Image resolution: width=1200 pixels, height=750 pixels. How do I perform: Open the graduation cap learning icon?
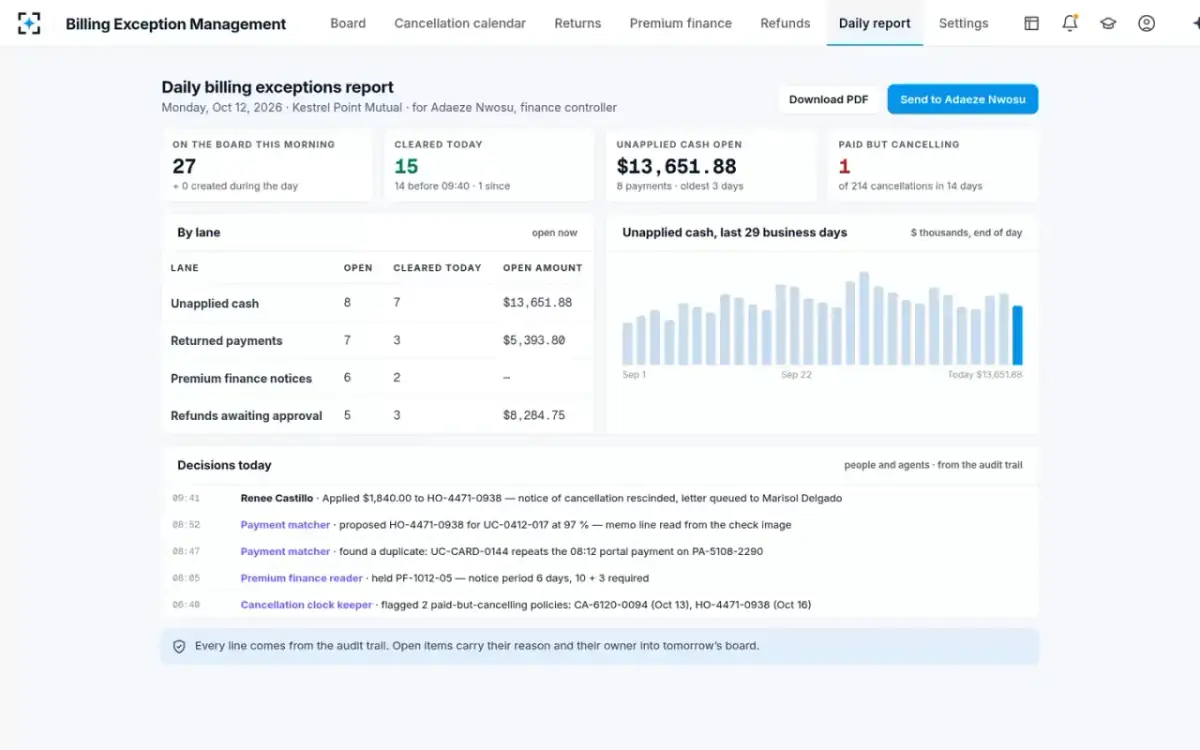click(1108, 23)
